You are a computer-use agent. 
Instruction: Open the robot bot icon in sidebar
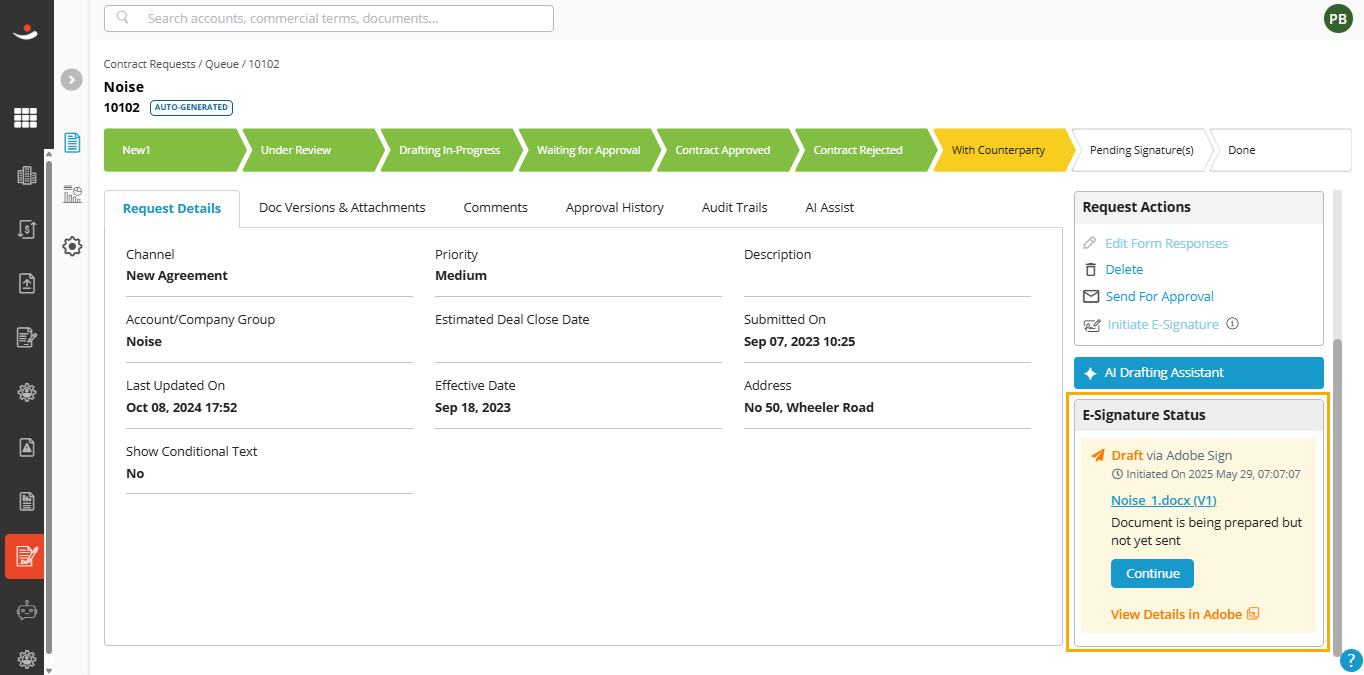coord(27,610)
